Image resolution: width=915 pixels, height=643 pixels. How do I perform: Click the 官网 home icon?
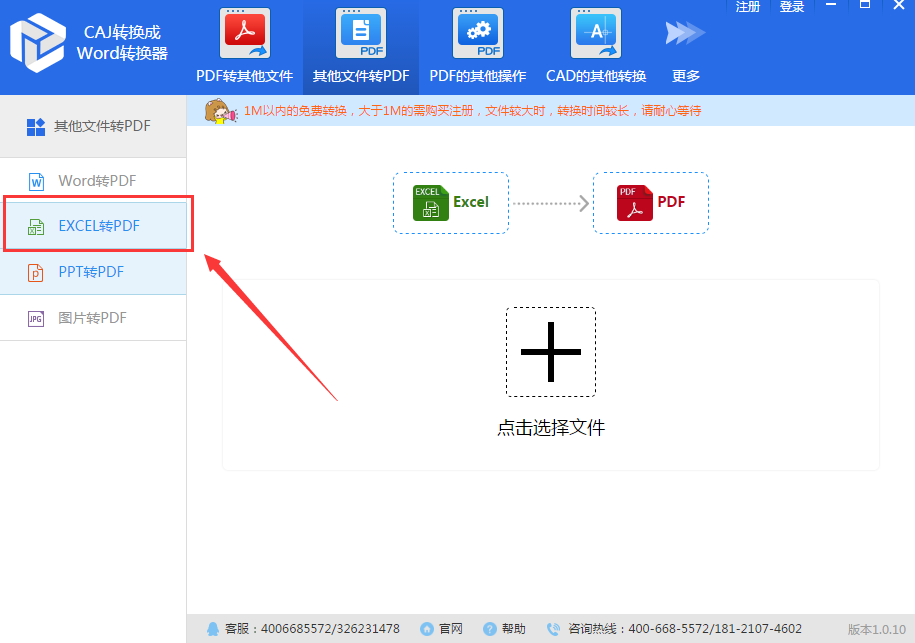click(427, 629)
